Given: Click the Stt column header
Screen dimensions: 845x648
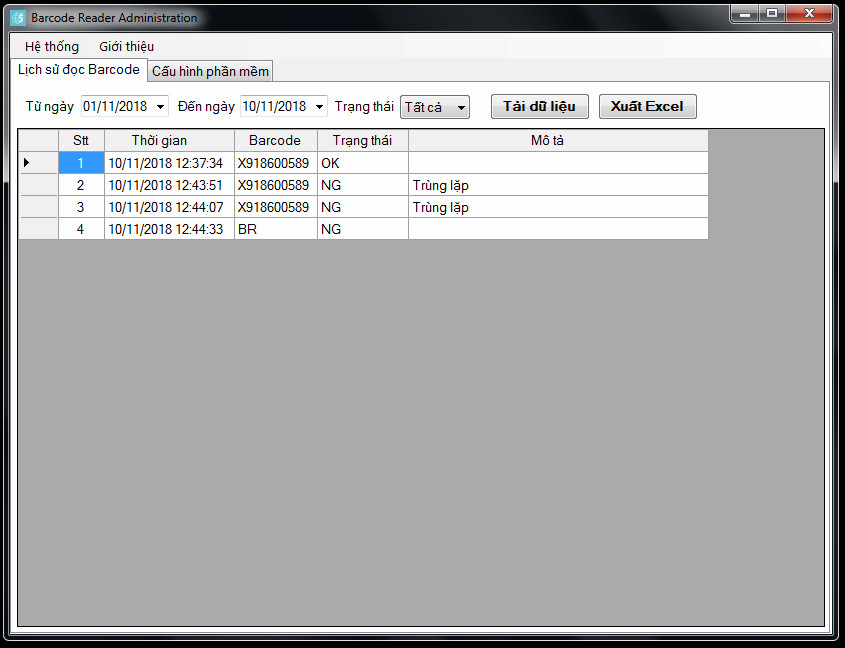Looking at the screenshot, I should click(81, 141).
